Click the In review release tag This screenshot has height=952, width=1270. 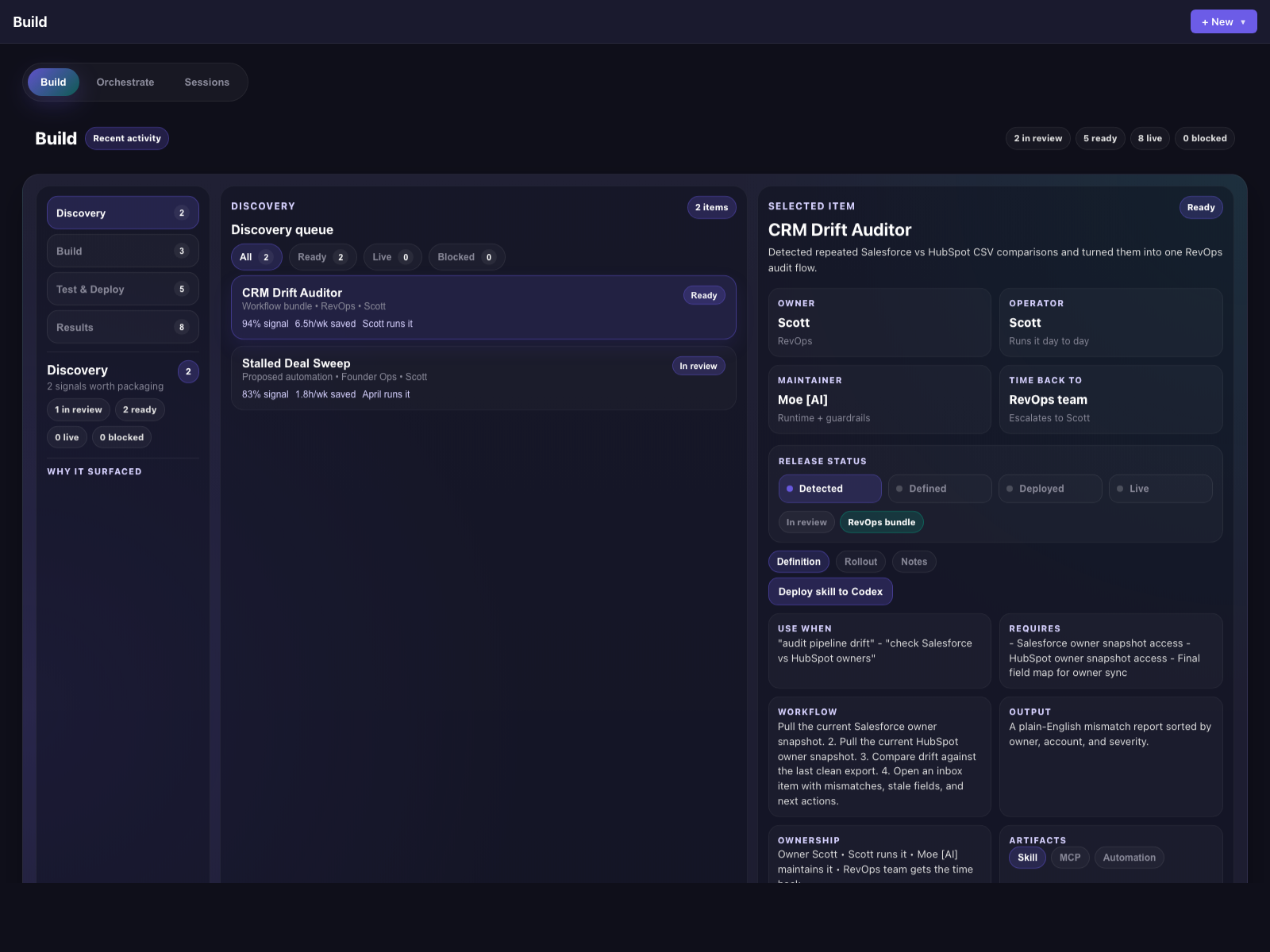pos(806,522)
